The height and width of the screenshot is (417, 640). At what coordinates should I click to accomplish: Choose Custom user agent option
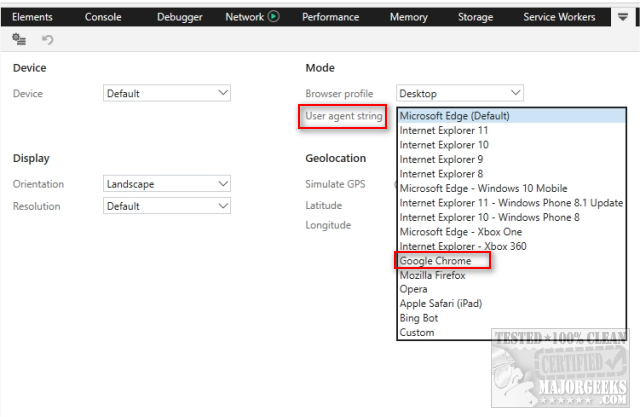point(417,332)
